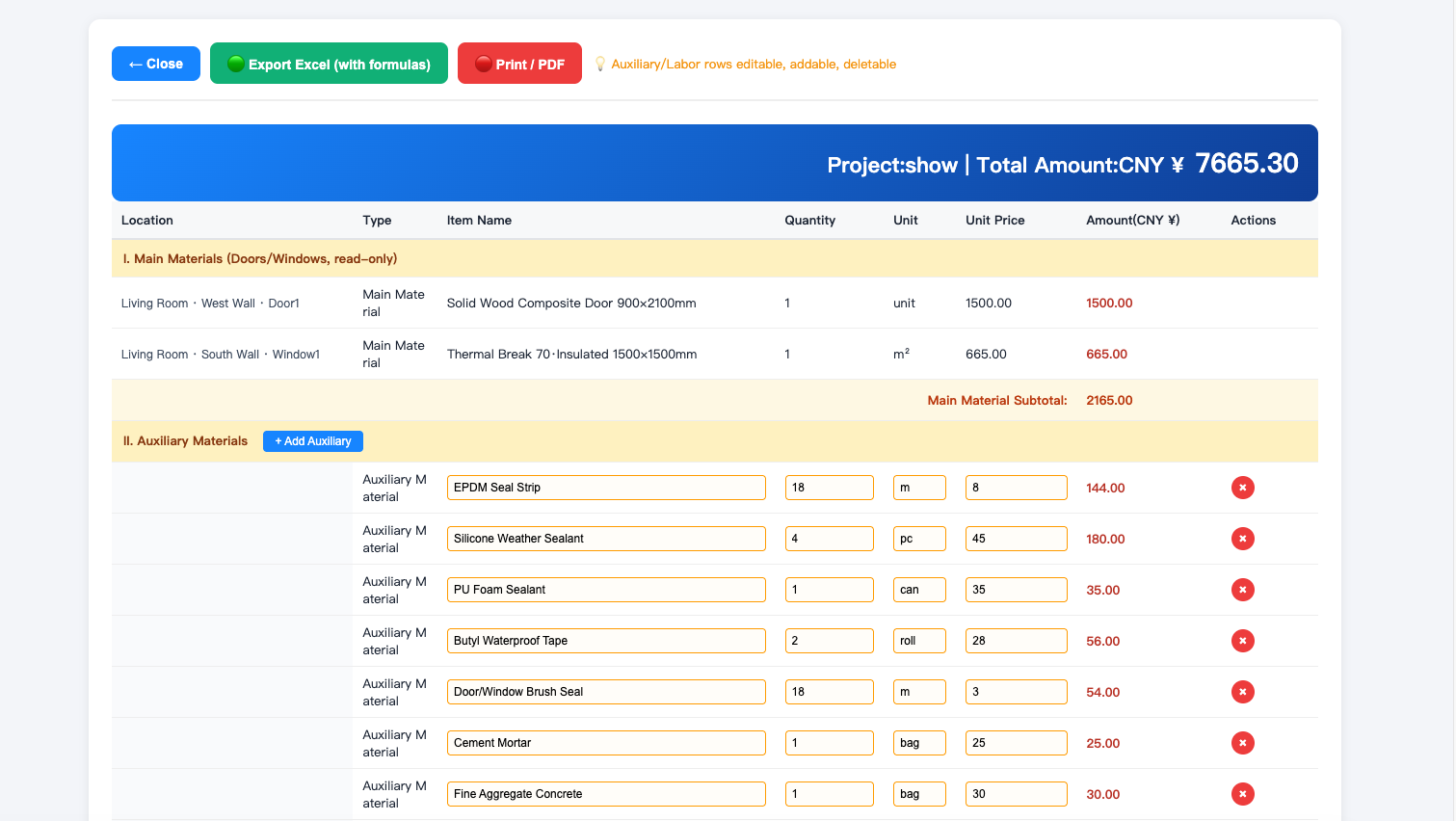Edit the EPDM Seal Strip name field

[x=606, y=488]
